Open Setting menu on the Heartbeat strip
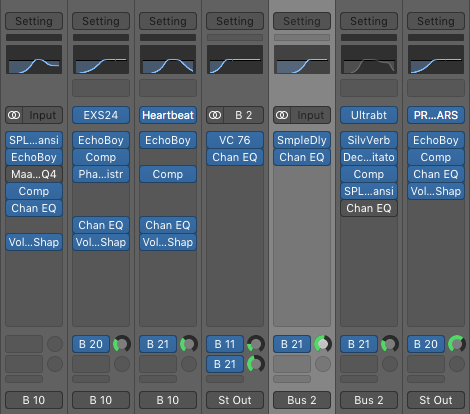The height and width of the screenshot is (414, 470). click(168, 21)
